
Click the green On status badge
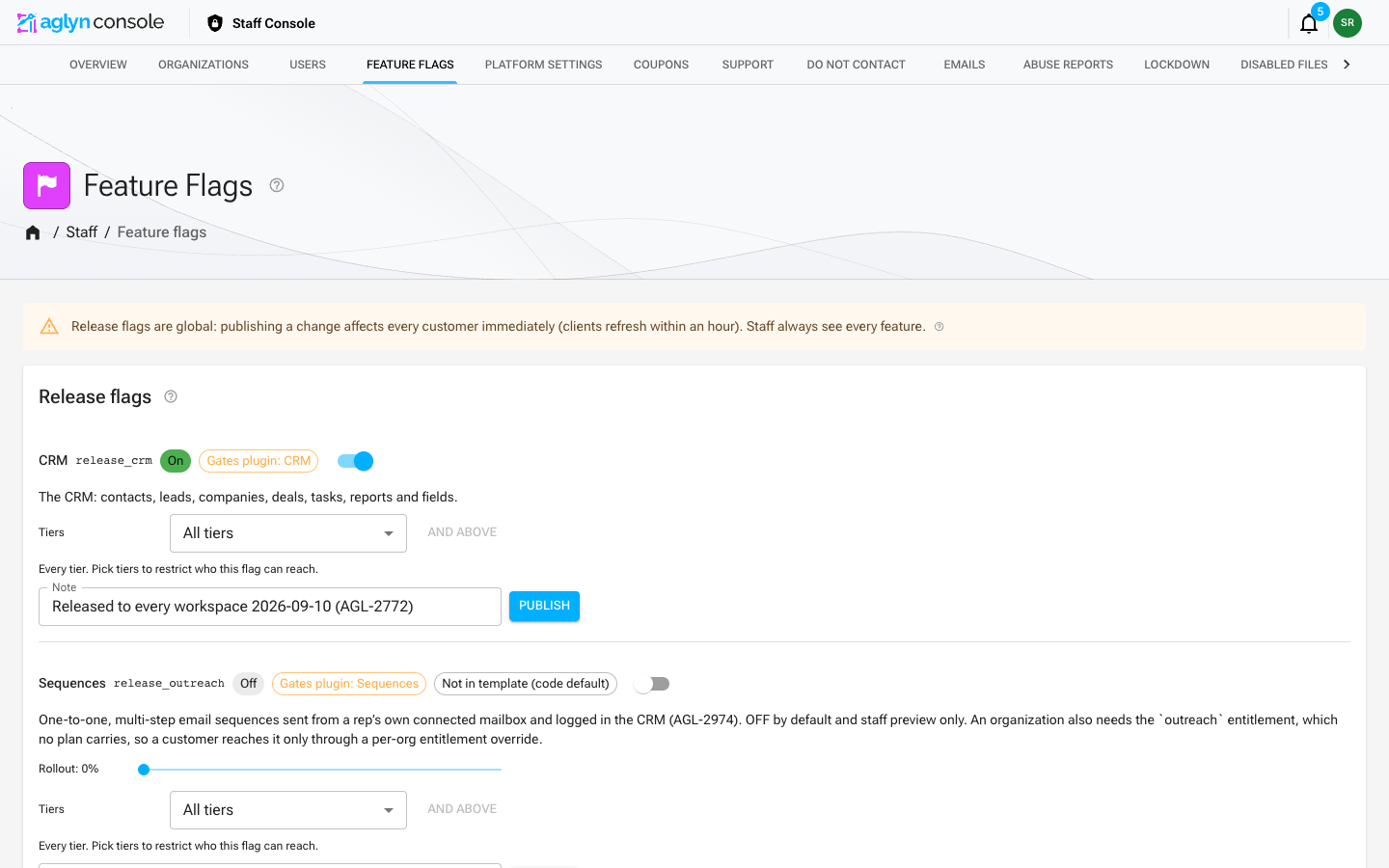pyautogui.click(x=176, y=461)
